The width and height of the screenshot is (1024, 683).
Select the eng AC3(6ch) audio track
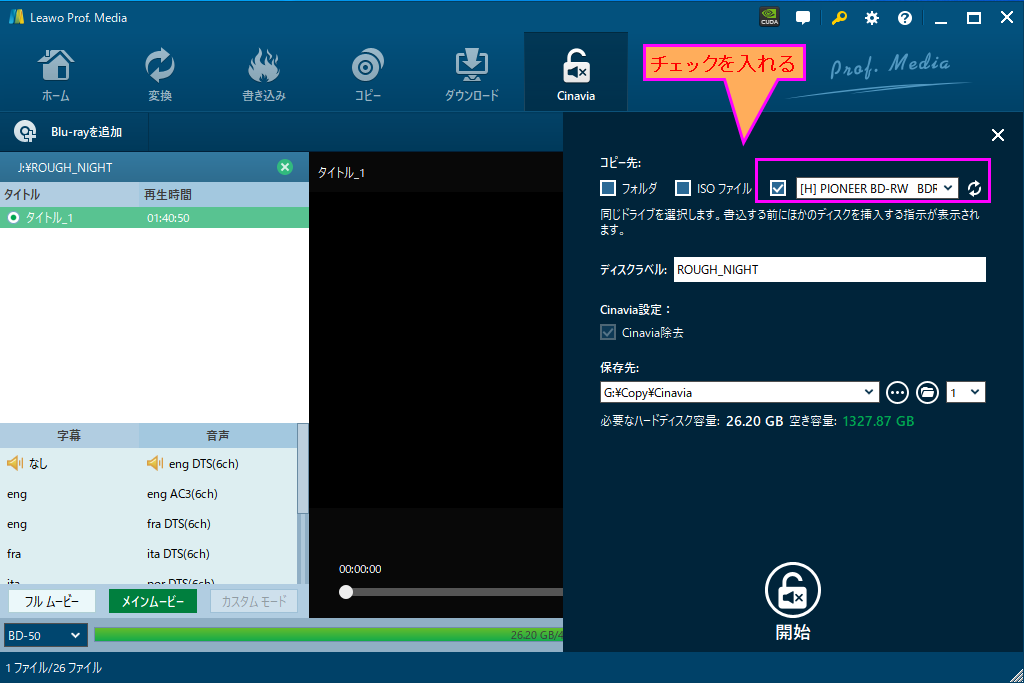click(x=182, y=494)
